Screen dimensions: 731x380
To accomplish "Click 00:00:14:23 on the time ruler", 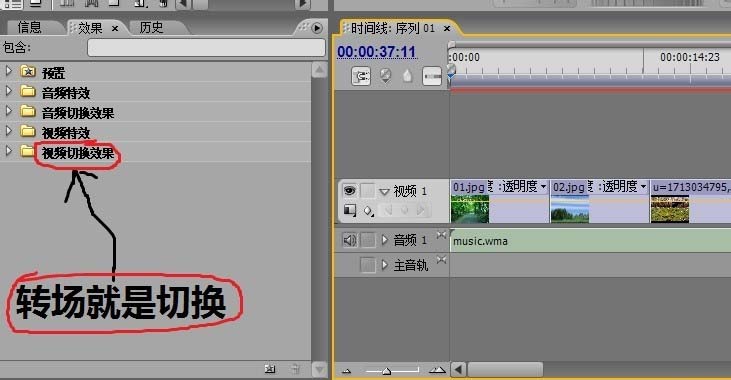I will pos(690,57).
